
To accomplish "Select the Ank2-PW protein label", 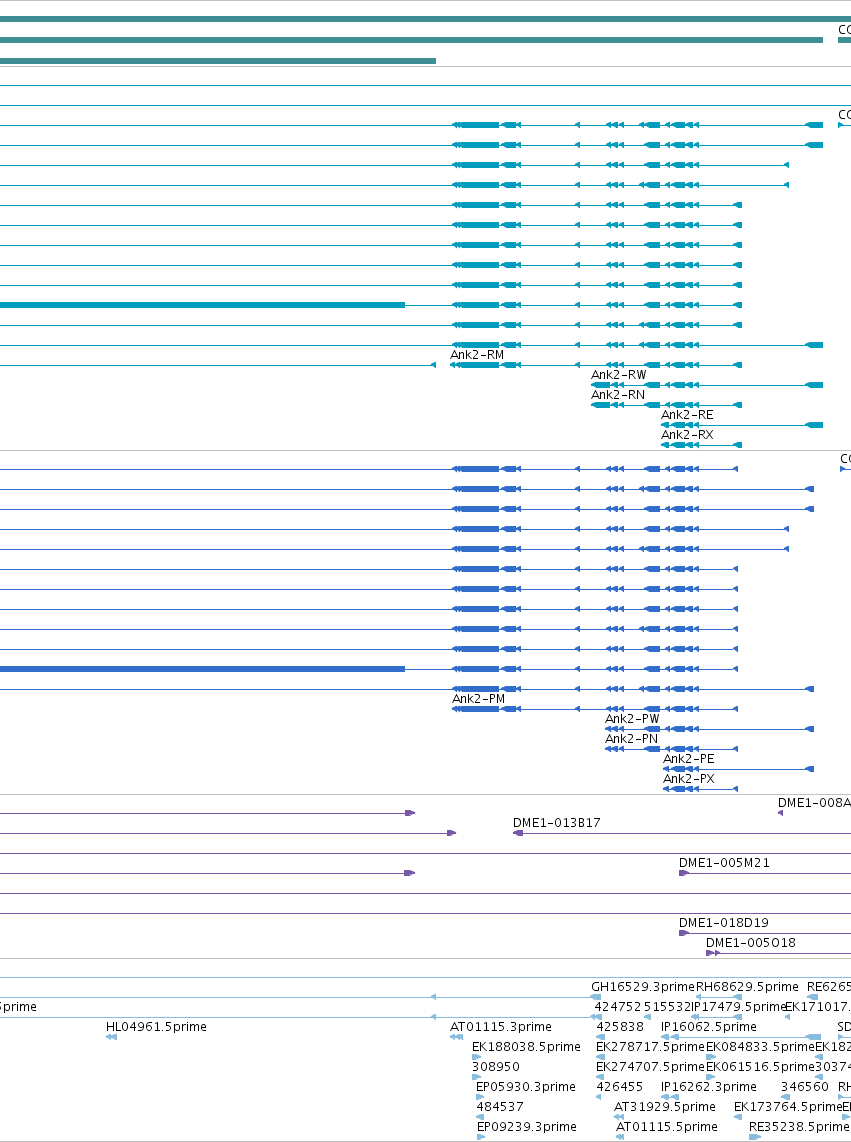I will click(x=632, y=719).
